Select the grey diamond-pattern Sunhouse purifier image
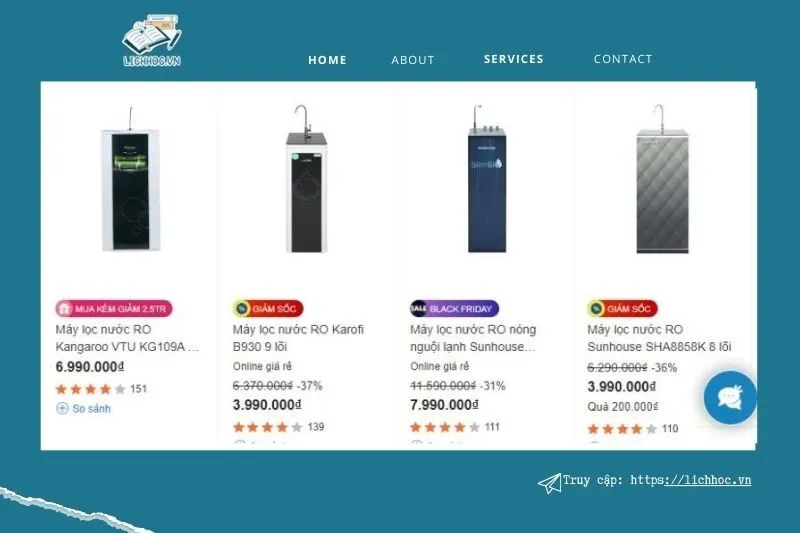 tap(662, 179)
